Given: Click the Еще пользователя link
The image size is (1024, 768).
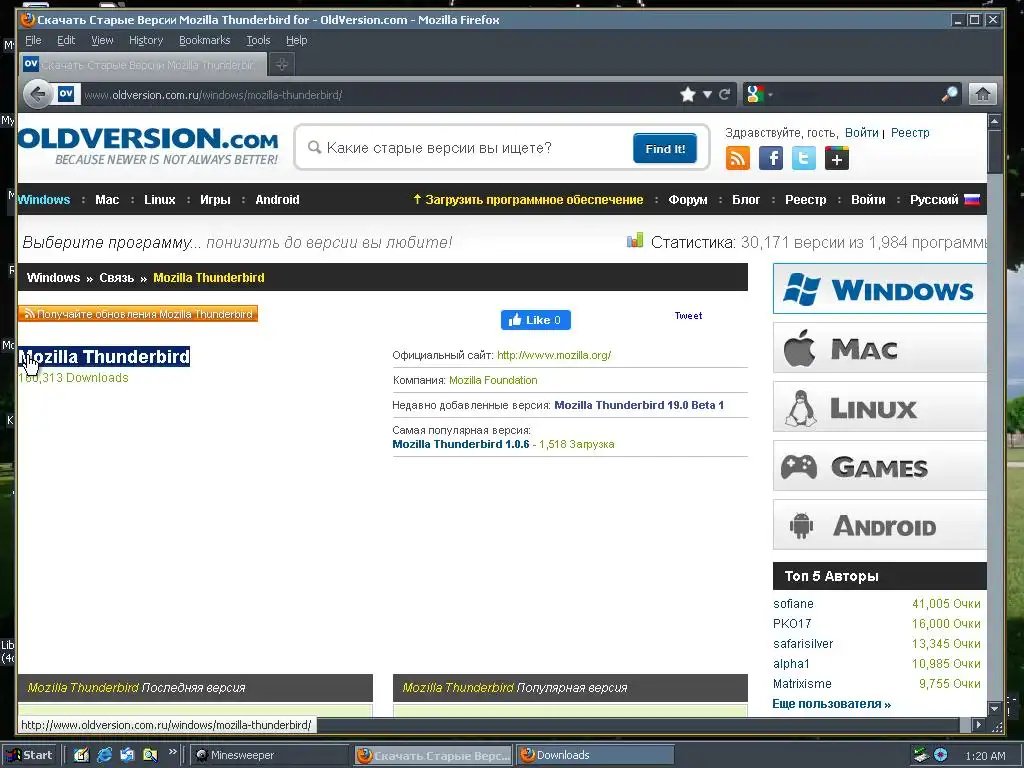Looking at the screenshot, I should (x=831, y=704).
